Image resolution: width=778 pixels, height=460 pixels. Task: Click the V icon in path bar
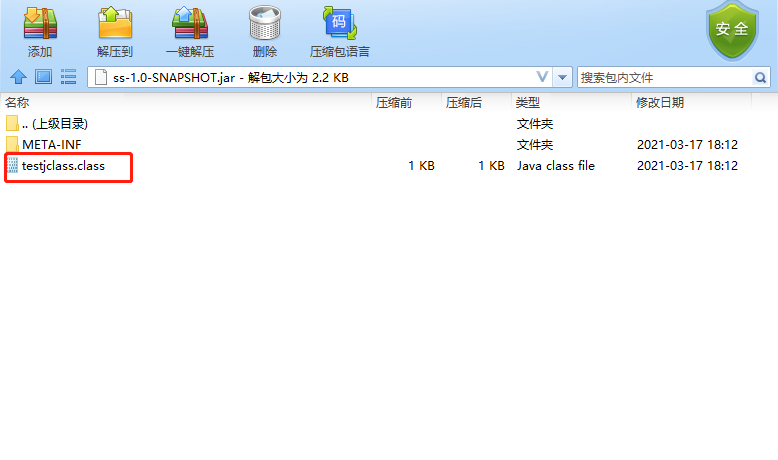point(542,77)
